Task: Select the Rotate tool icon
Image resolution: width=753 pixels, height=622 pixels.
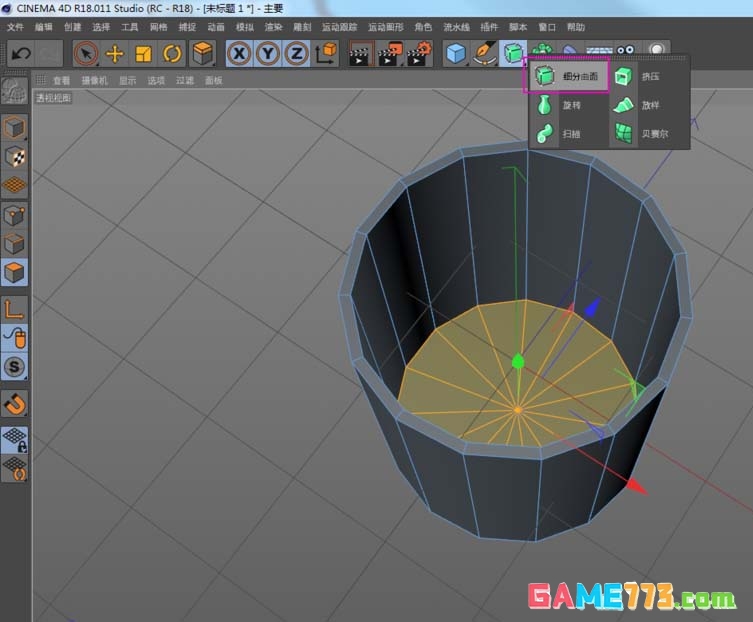Action: (172, 53)
